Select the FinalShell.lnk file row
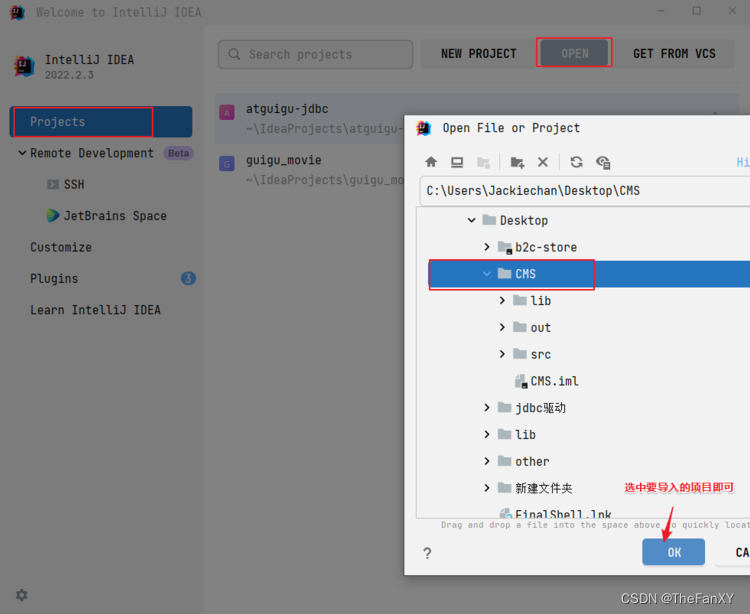Image resolution: width=750 pixels, height=614 pixels. 583,512
